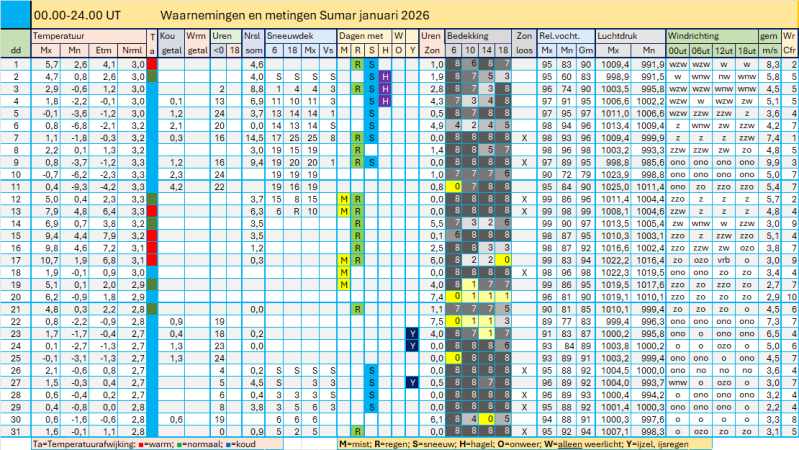The height and width of the screenshot is (450, 799).
Task: Select the yellow M mist marker on day 17
Action: (x=344, y=260)
